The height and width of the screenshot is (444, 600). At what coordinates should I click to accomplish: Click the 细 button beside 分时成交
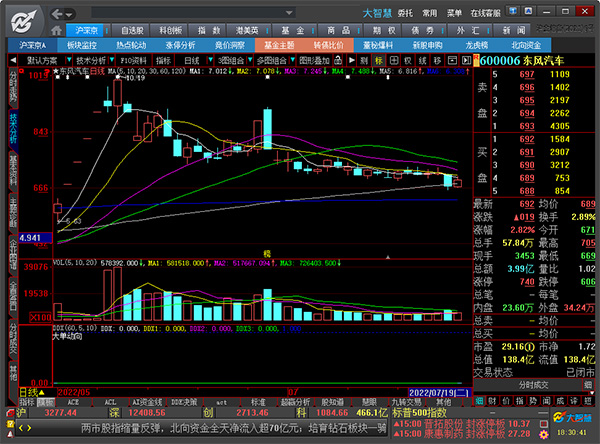[x=587, y=385]
